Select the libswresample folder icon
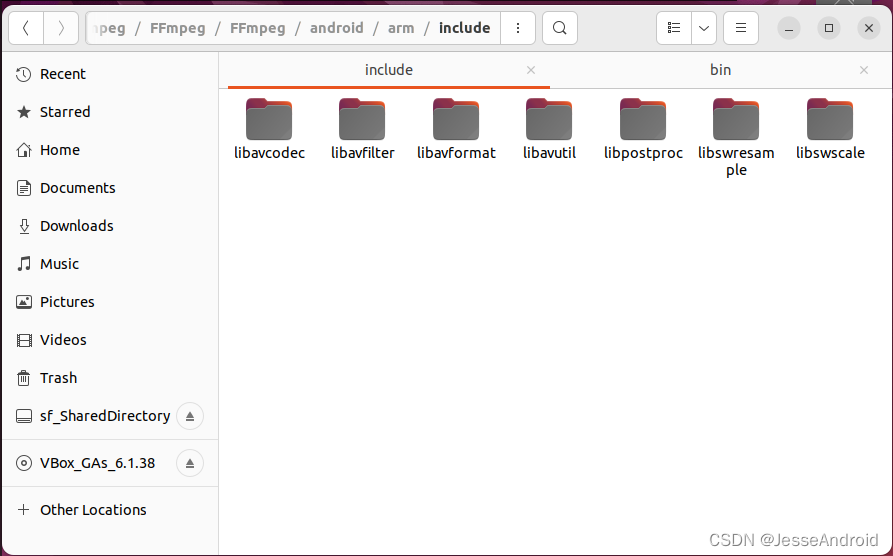Viewport: 893px width, 556px height. (x=736, y=120)
